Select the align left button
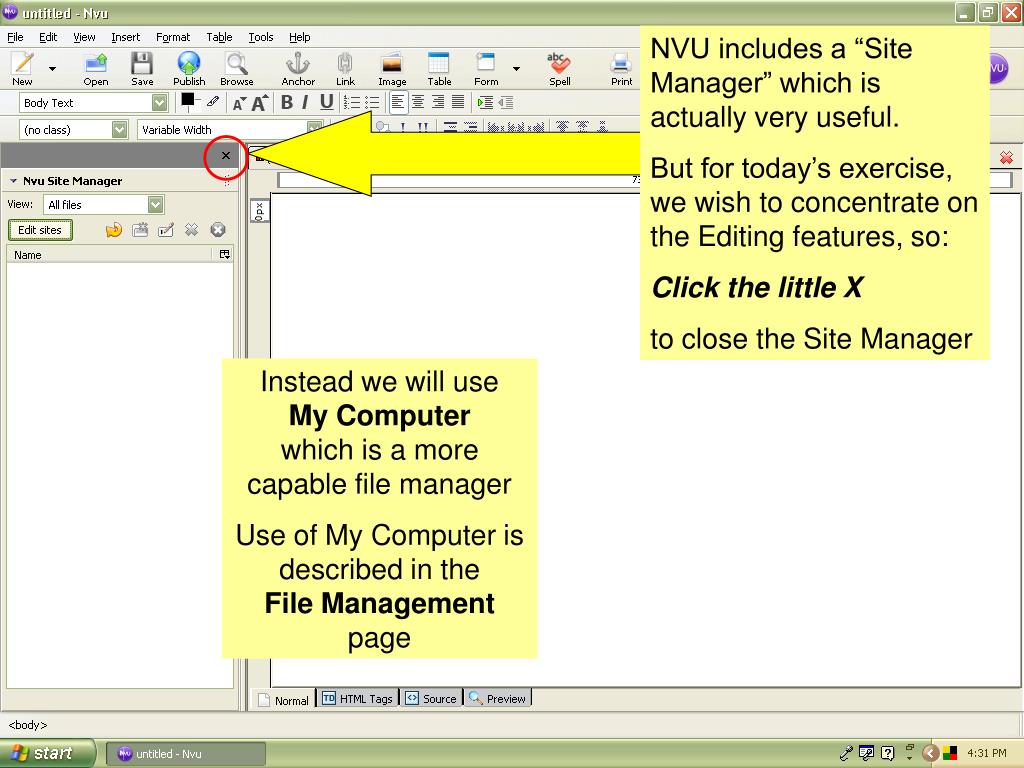The image size is (1024, 768). 398,102
